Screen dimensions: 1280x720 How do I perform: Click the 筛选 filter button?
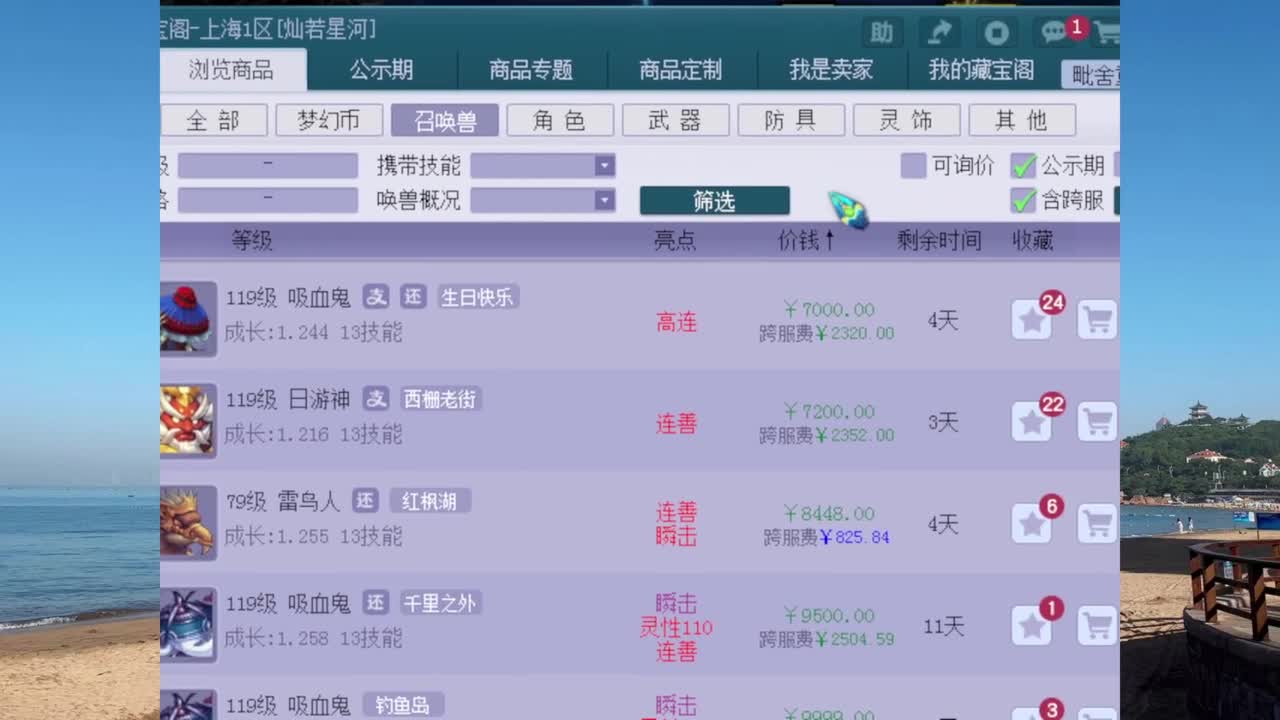click(715, 201)
